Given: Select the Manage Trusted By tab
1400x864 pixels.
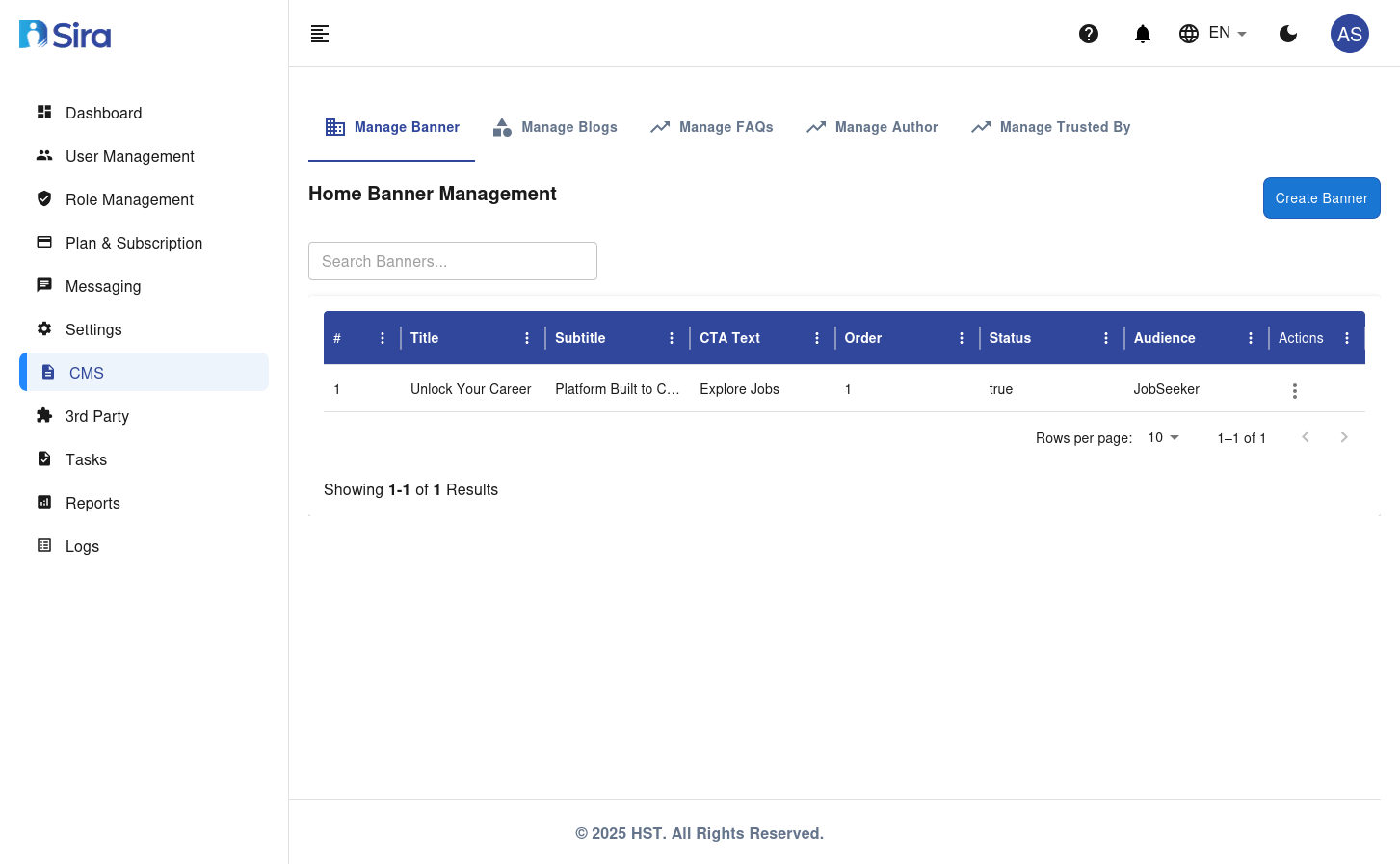Looking at the screenshot, I should click(1051, 127).
